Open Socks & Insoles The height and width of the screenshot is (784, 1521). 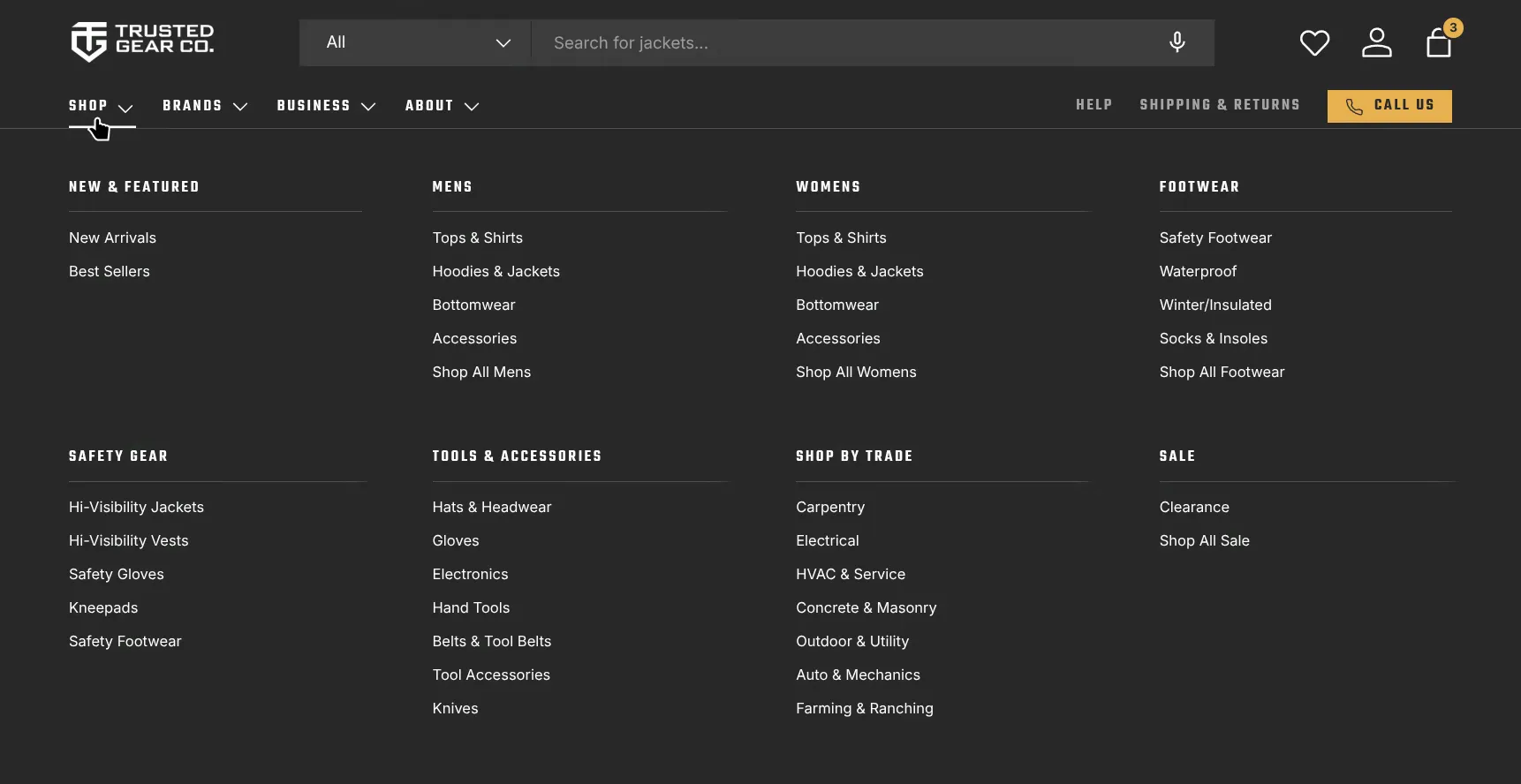[x=1214, y=338]
